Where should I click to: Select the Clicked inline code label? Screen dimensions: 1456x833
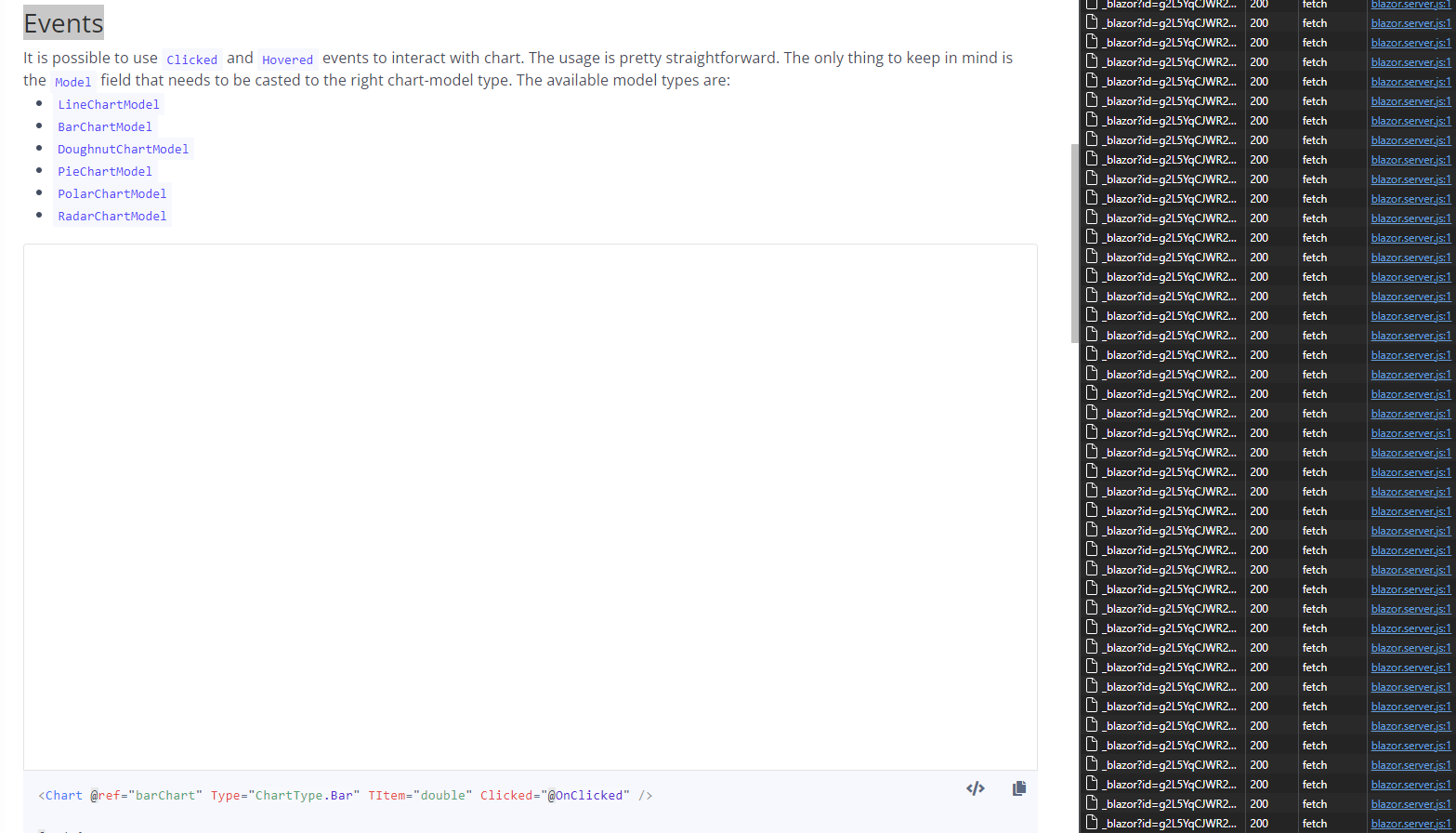(x=191, y=59)
